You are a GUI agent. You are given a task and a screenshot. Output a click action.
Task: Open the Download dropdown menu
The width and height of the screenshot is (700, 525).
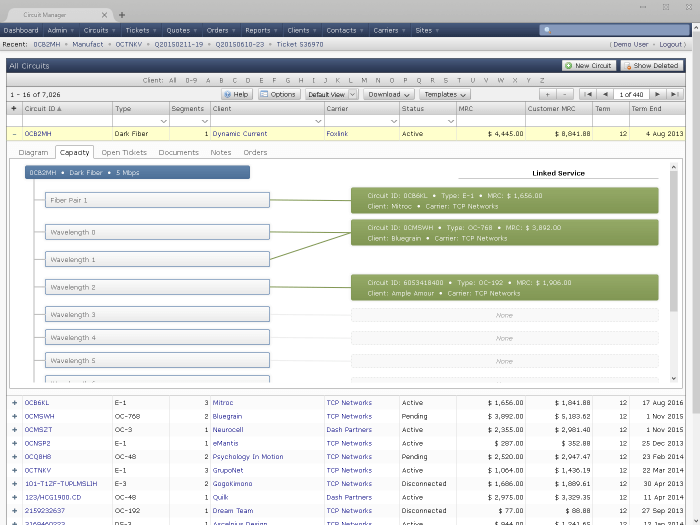click(x=388, y=94)
